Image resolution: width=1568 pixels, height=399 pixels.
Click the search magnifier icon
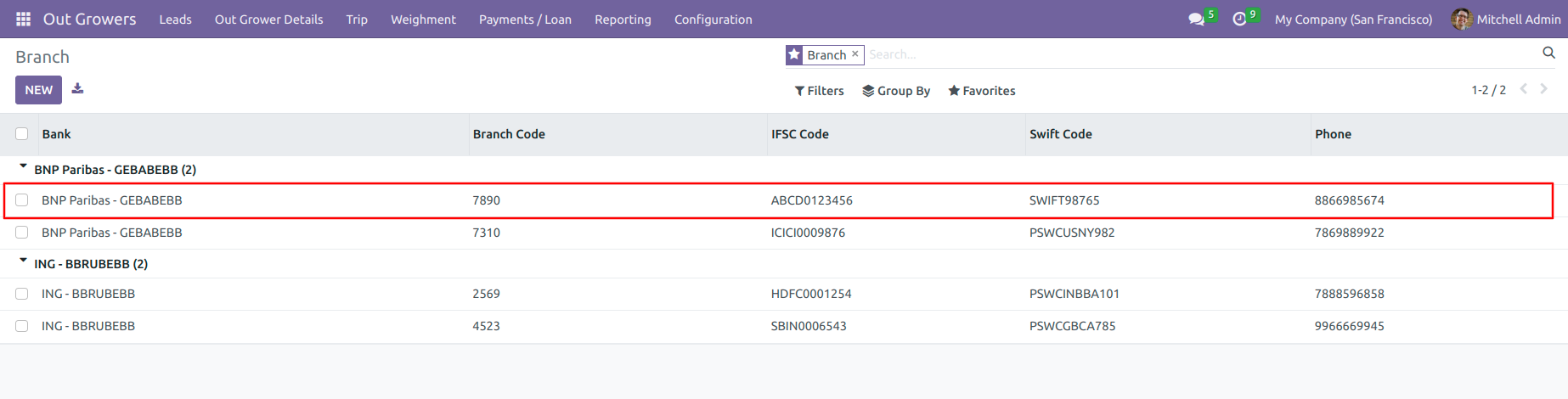coord(1548,53)
